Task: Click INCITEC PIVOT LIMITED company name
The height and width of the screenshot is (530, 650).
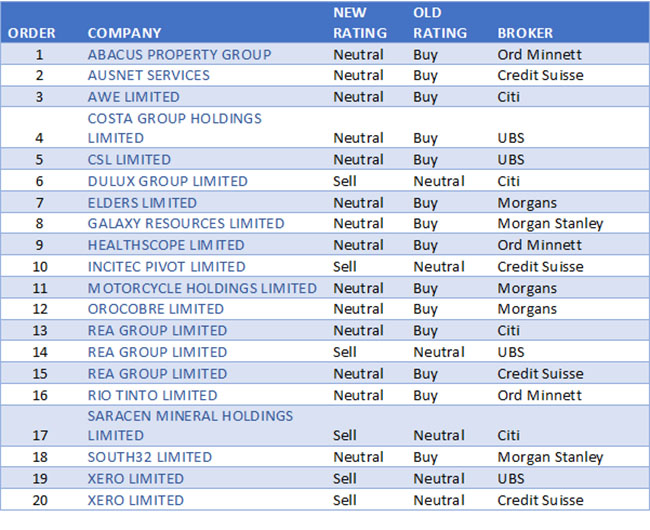Action: [166, 267]
